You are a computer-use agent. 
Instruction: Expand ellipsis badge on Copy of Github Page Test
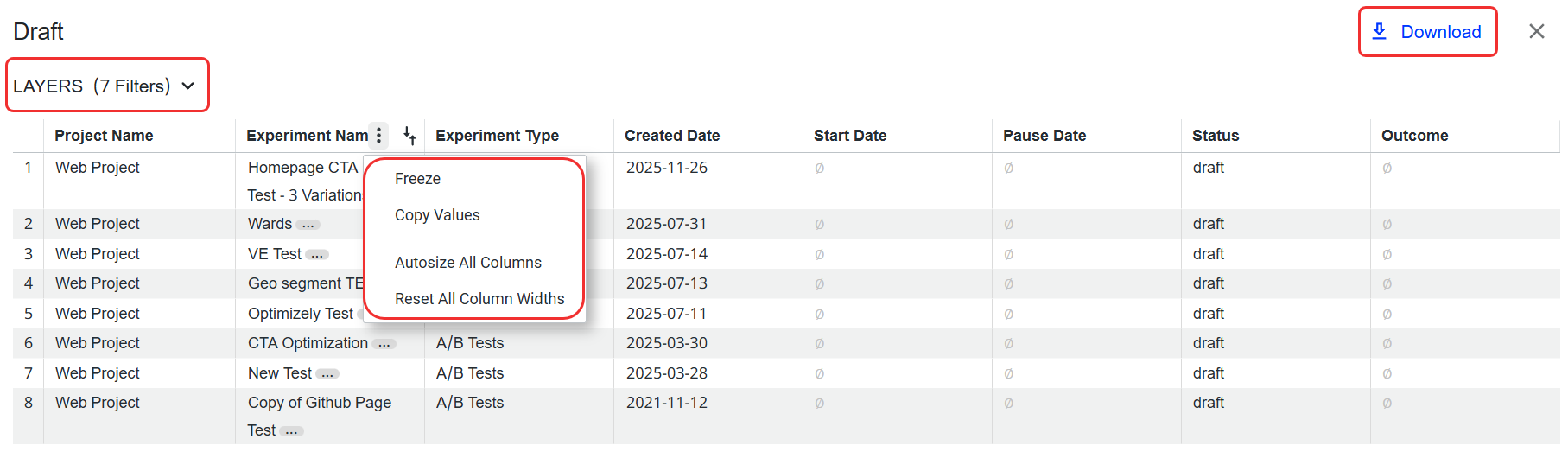click(x=291, y=431)
